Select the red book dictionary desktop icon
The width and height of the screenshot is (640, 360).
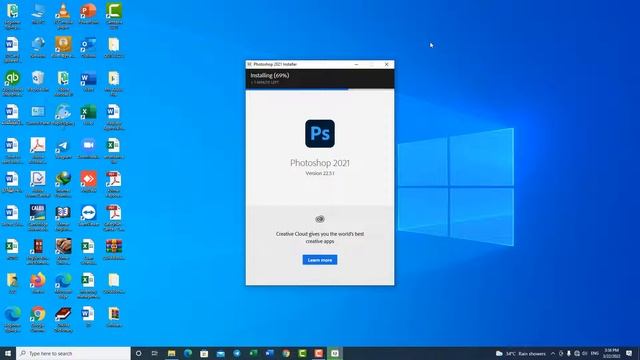pyautogui.click(x=63, y=319)
